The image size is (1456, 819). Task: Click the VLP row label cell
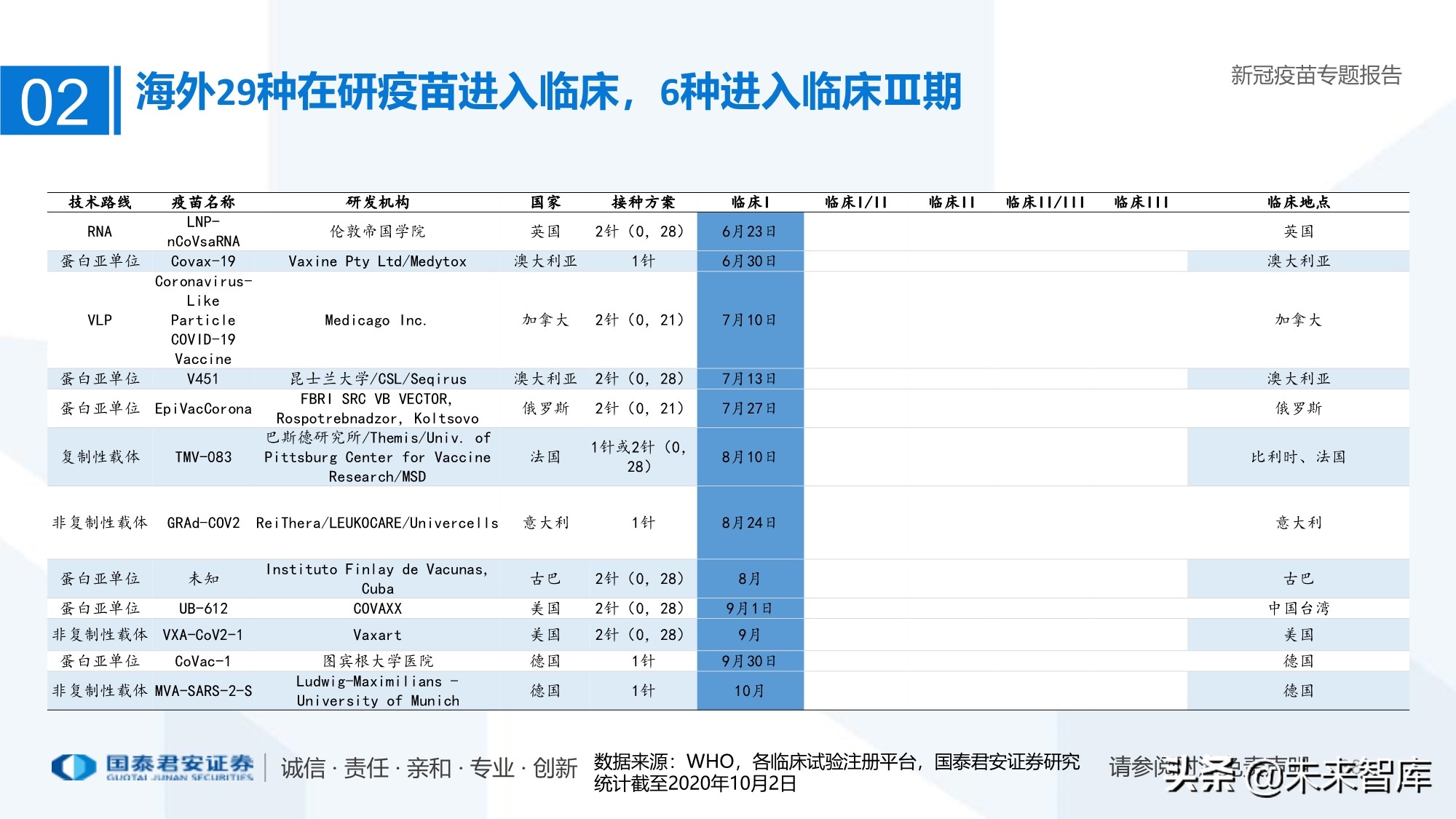[99, 320]
